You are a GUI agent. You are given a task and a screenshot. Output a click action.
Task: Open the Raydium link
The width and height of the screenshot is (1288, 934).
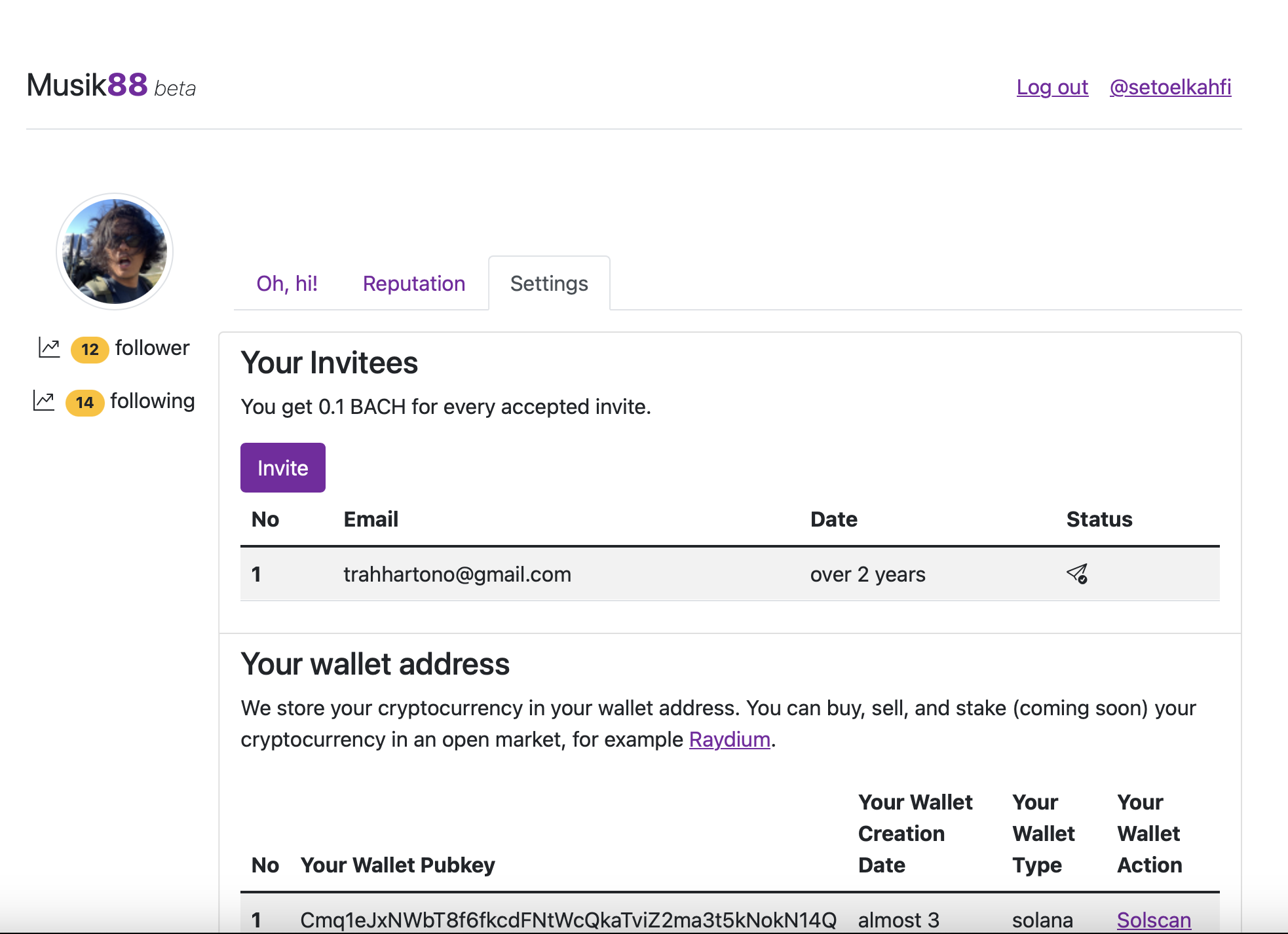pos(729,739)
